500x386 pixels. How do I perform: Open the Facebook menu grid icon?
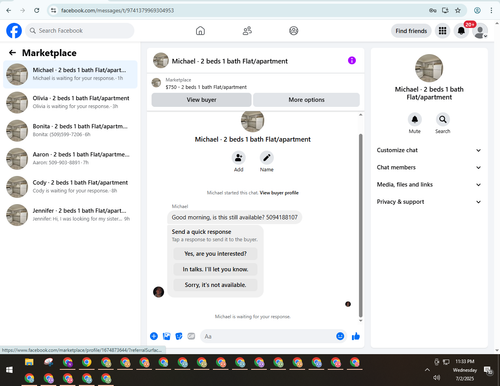442,31
